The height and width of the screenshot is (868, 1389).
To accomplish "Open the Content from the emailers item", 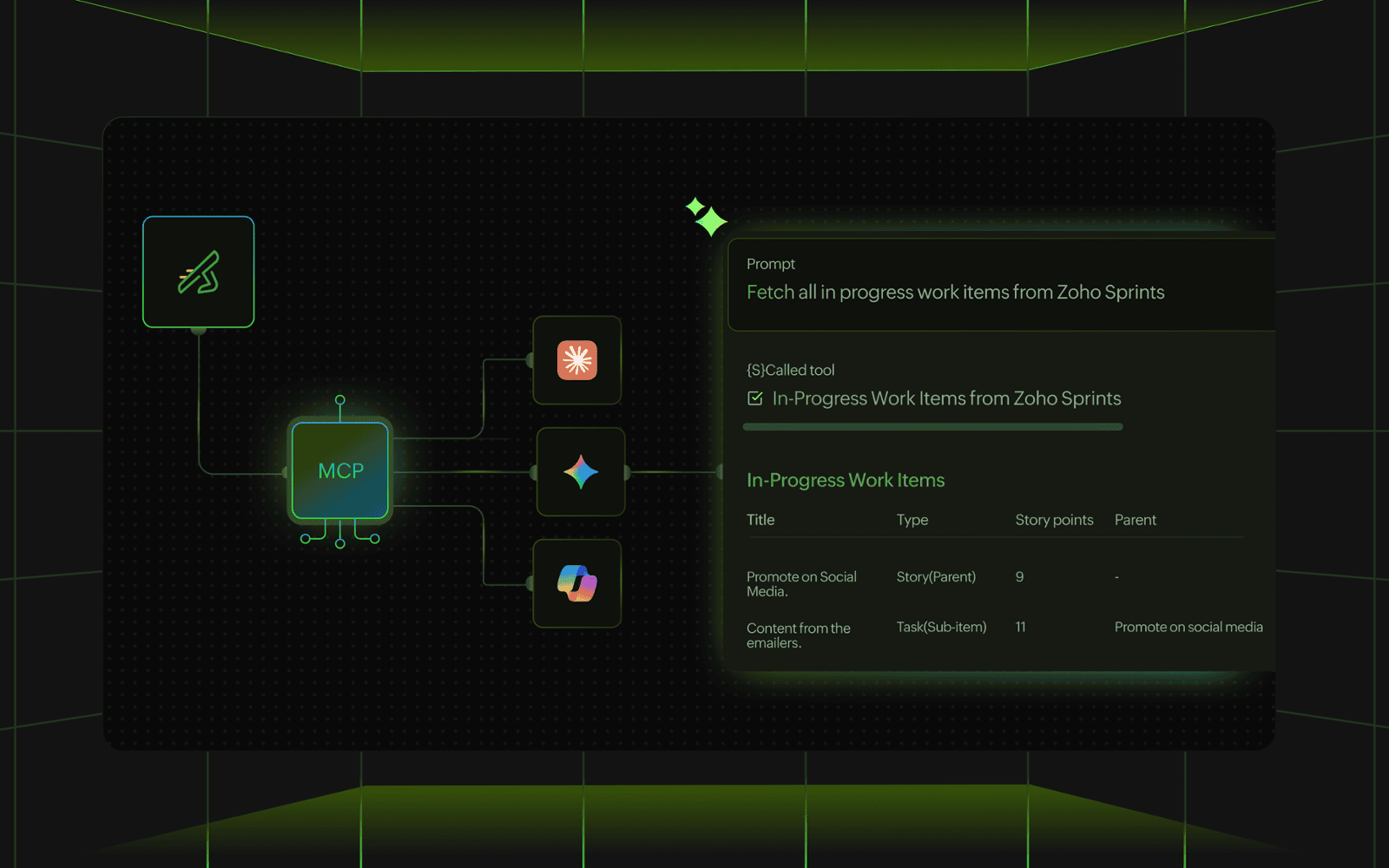I will 798,635.
